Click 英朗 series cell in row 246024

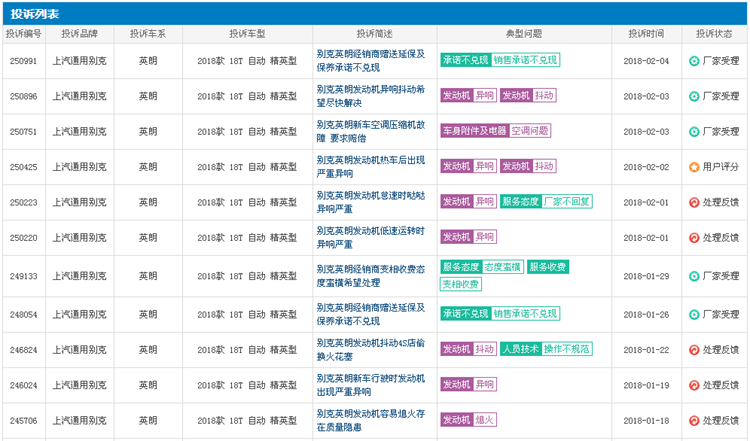(x=148, y=385)
